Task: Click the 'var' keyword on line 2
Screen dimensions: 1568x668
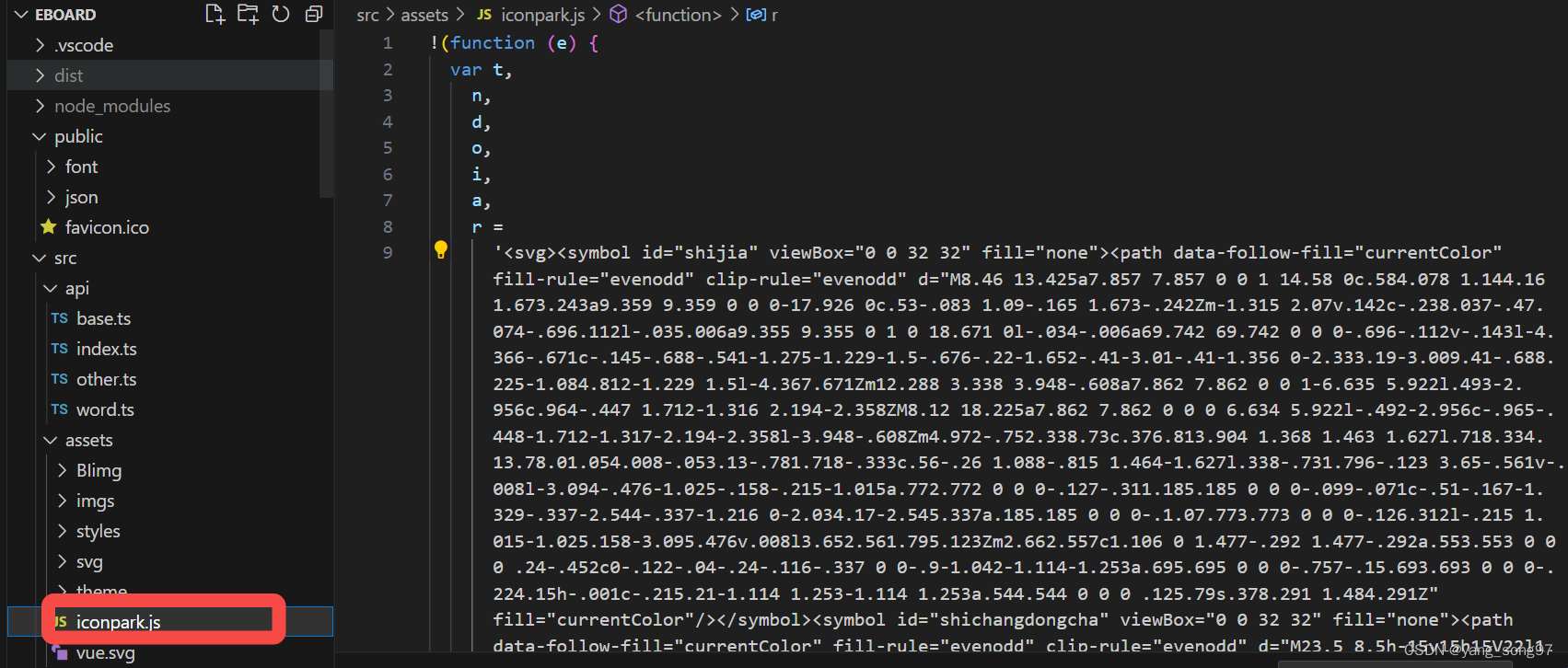Action: 466,70
